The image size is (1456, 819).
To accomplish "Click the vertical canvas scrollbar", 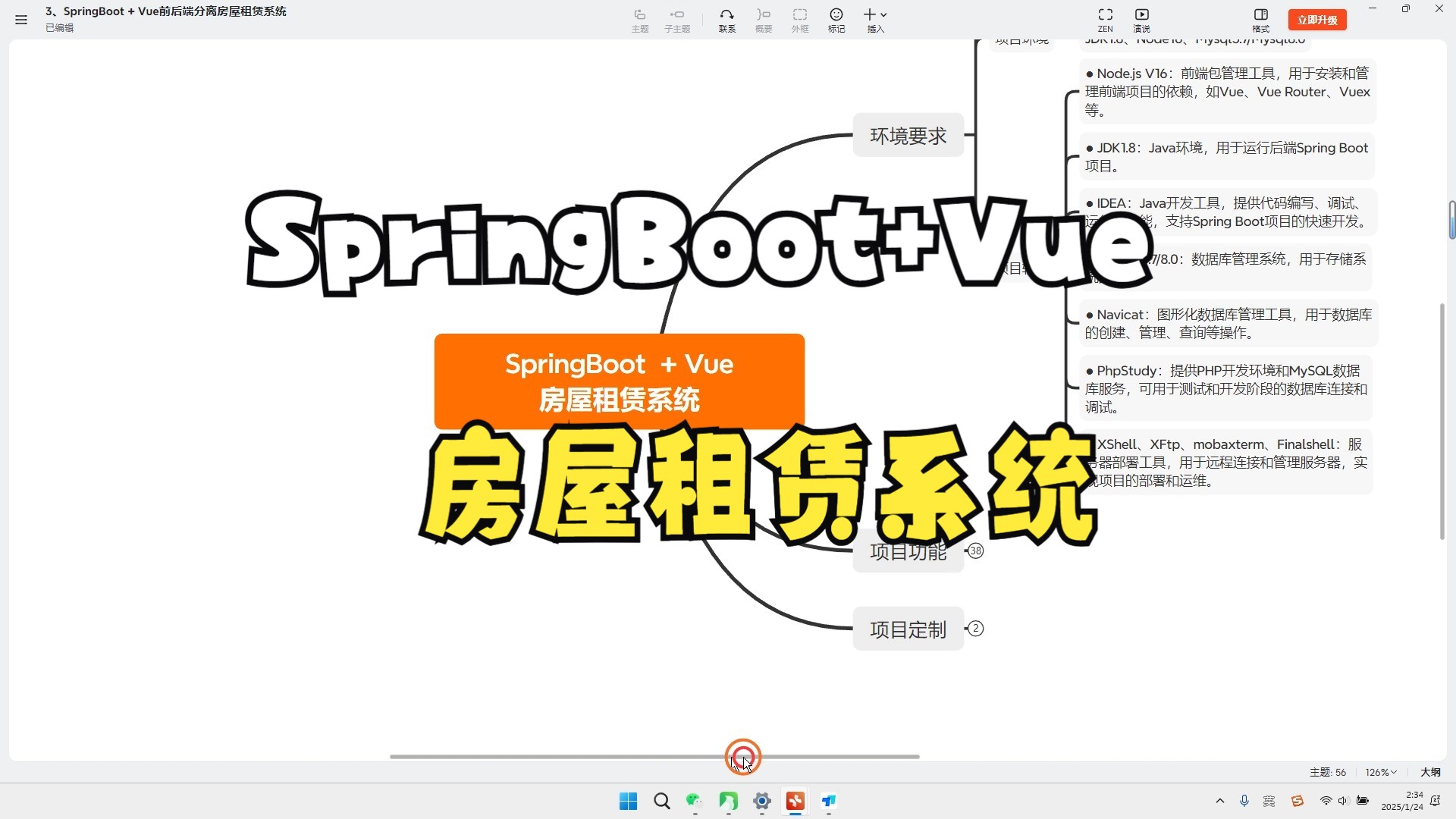I will click(1442, 421).
